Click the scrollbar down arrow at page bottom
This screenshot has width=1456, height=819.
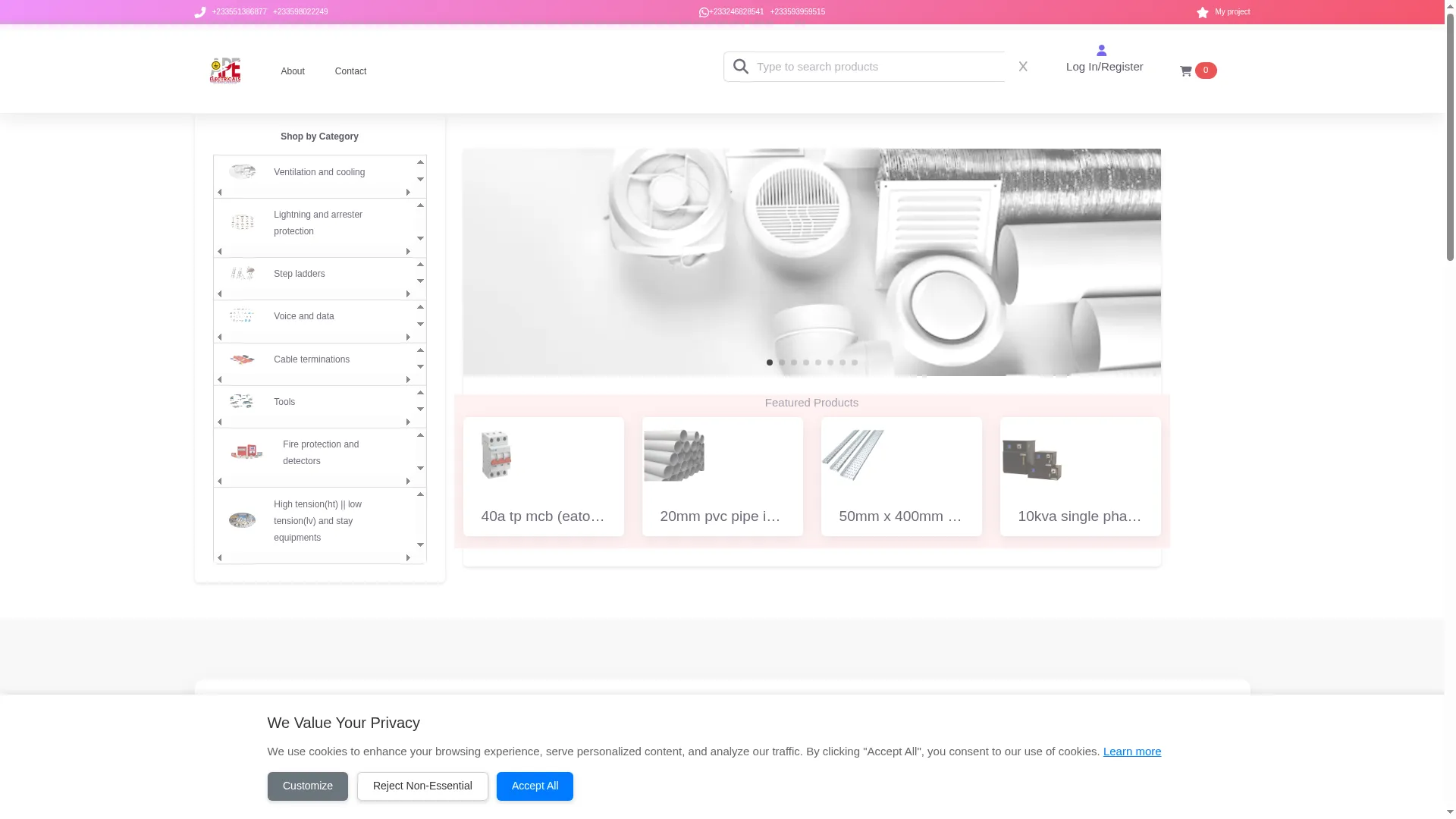point(1450,813)
